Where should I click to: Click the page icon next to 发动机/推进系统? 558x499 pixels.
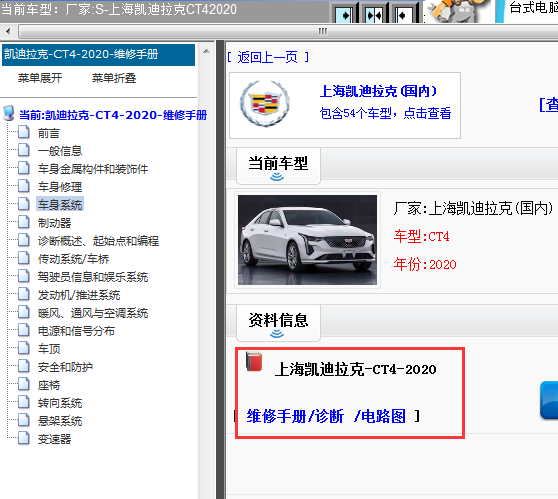24,294
